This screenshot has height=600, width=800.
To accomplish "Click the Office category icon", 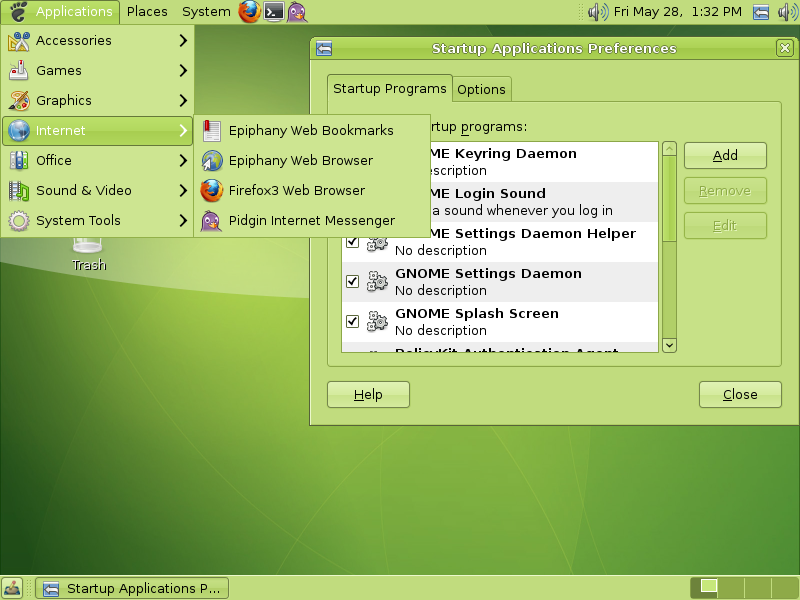I will (x=19, y=160).
